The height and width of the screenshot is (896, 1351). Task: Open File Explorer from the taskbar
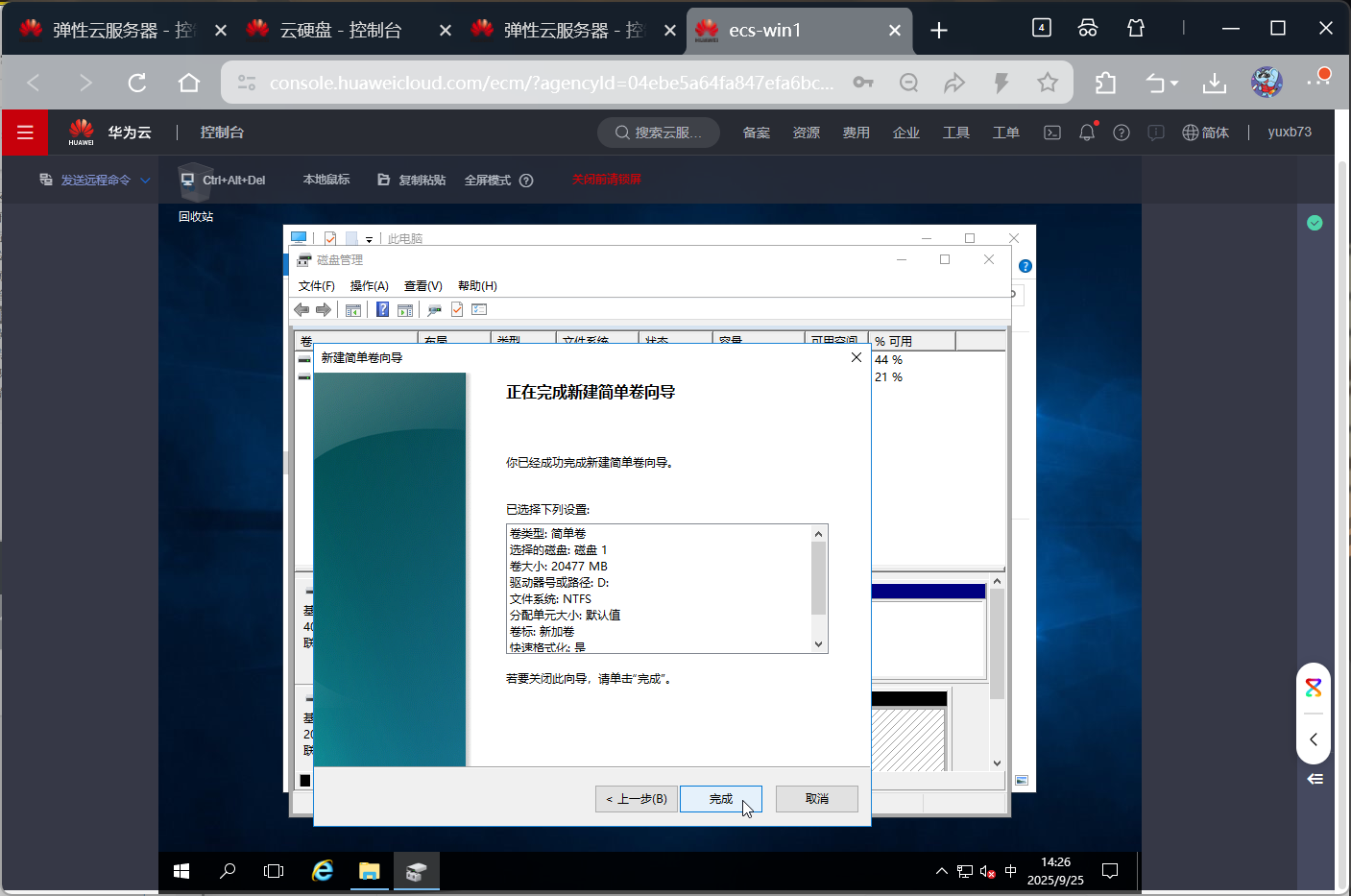[x=370, y=871]
